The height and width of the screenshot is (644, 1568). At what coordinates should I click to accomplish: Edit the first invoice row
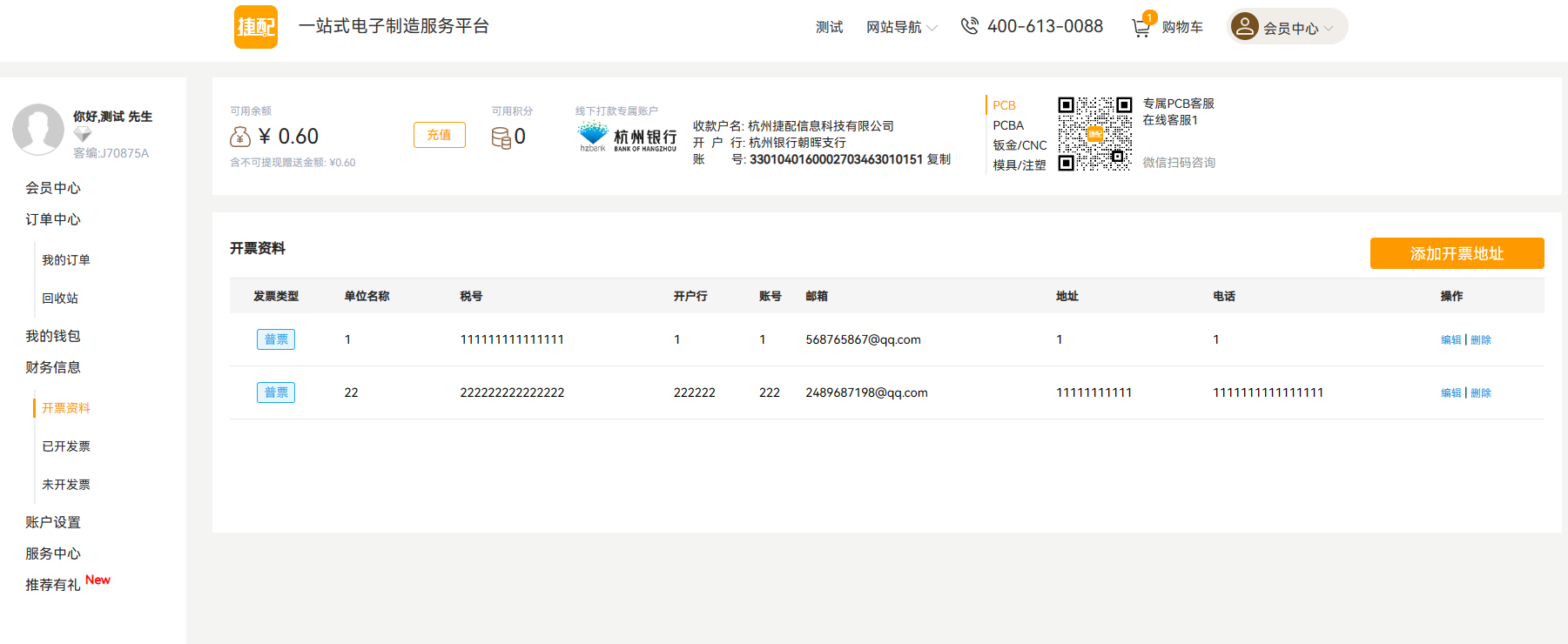click(x=1450, y=340)
